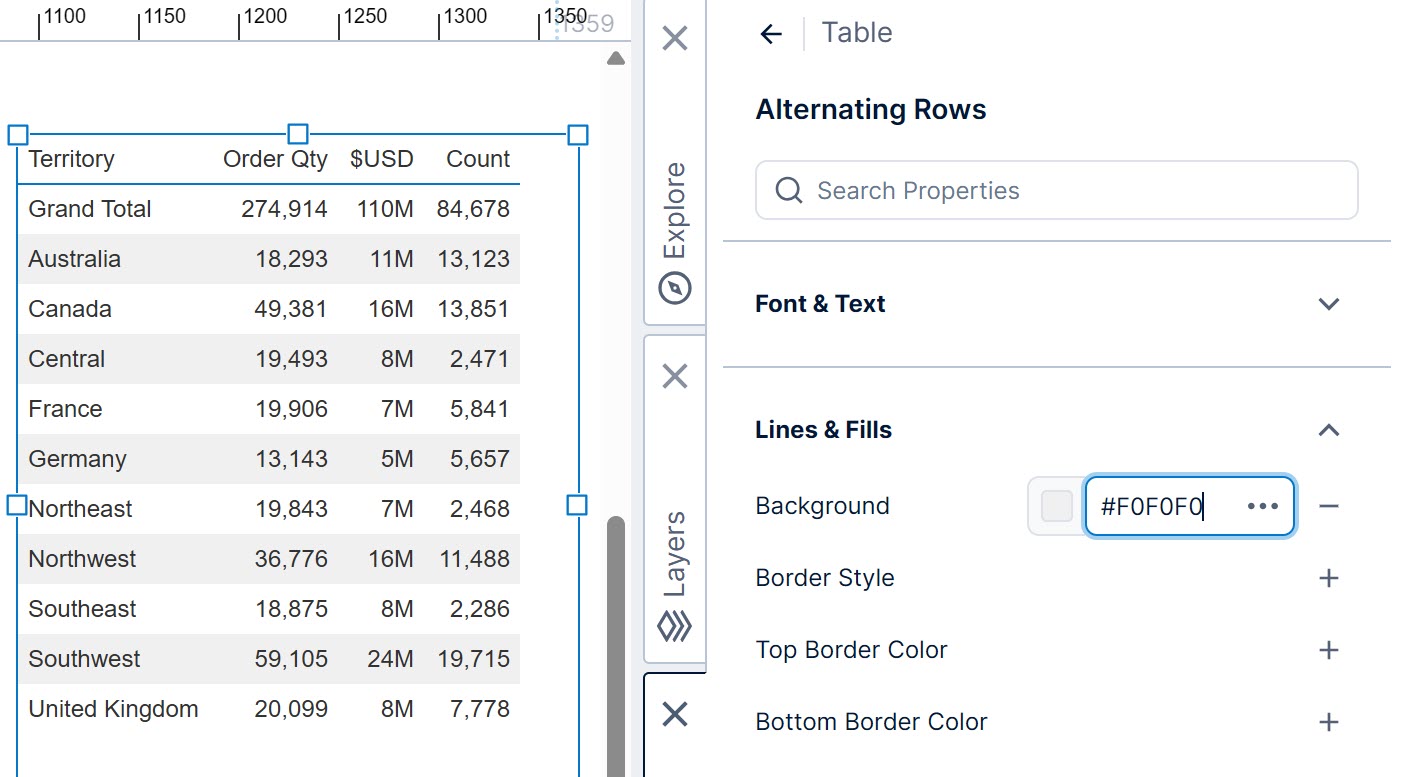Add a Bottom Border Color
Image resolution: width=1401 pixels, height=777 pixels.
pyautogui.click(x=1329, y=722)
